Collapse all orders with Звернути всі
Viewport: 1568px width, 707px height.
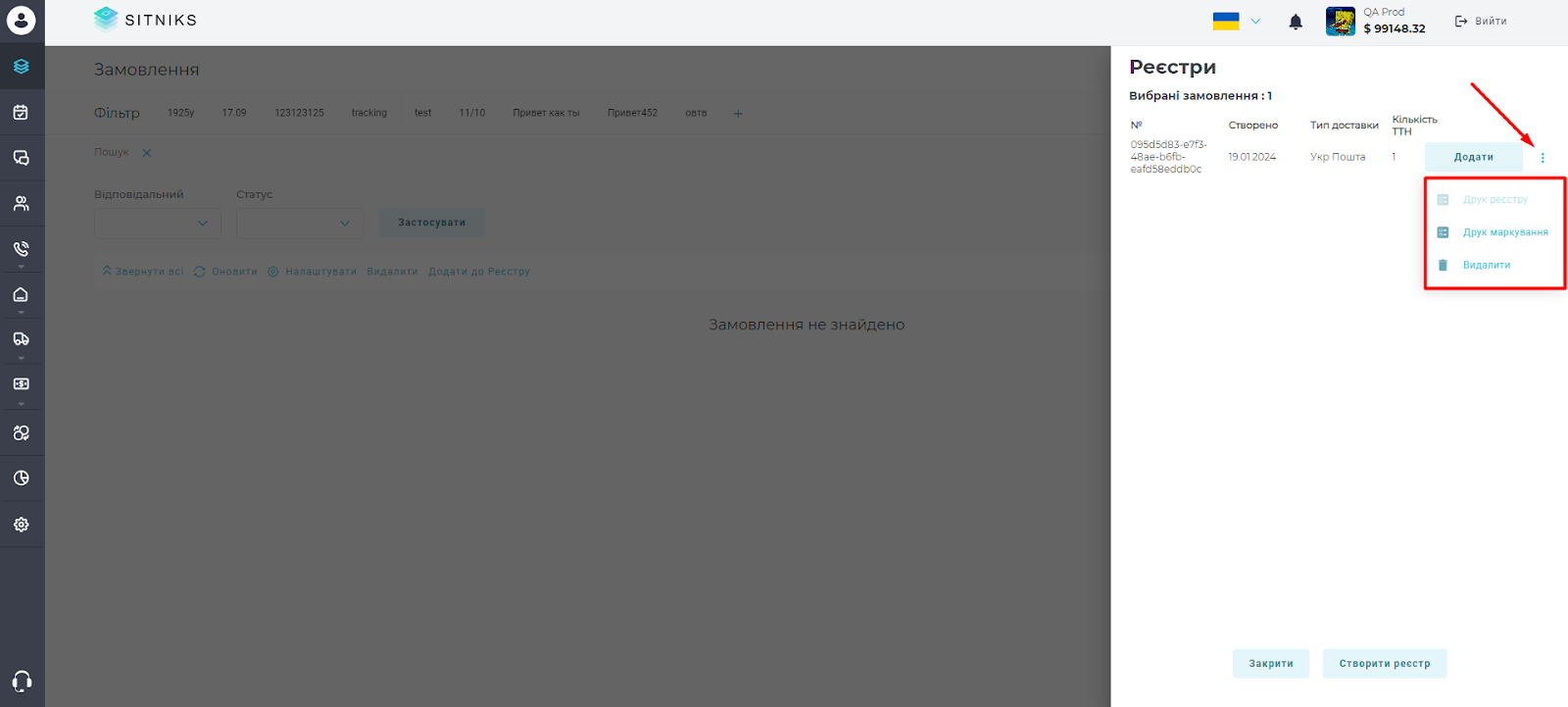pos(143,272)
